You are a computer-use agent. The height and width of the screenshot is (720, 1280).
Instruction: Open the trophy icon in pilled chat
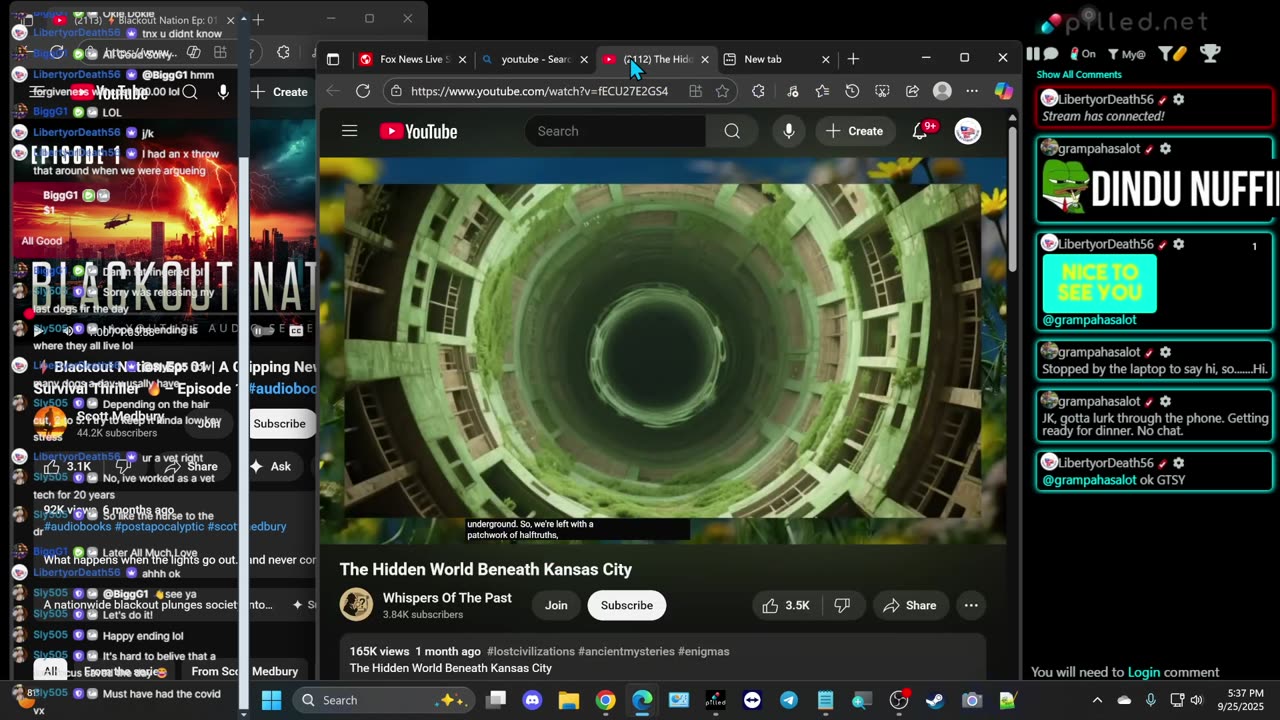pos(1209,54)
